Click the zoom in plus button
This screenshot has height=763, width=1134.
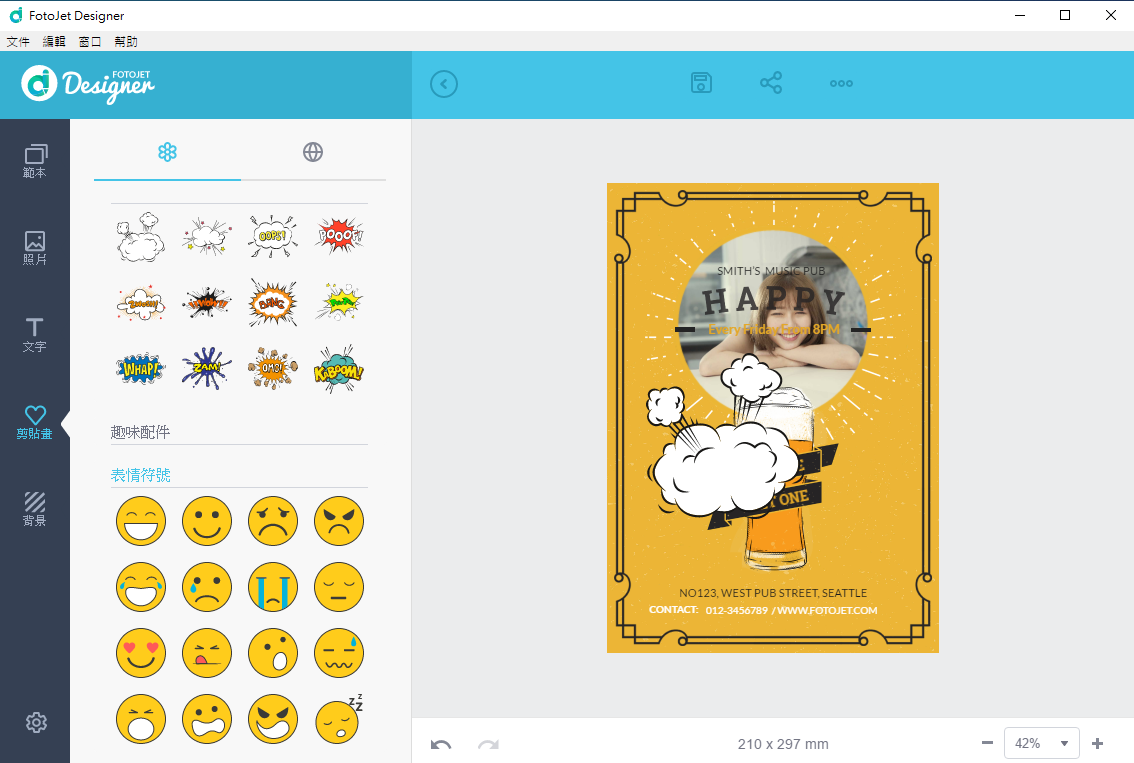tap(1097, 743)
